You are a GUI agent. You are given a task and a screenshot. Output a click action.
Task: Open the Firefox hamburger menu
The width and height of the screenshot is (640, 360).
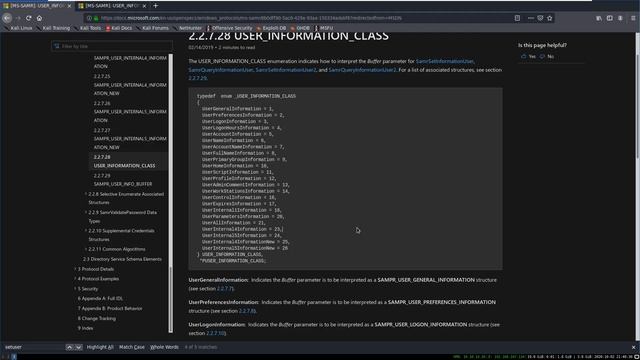[633, 18]
